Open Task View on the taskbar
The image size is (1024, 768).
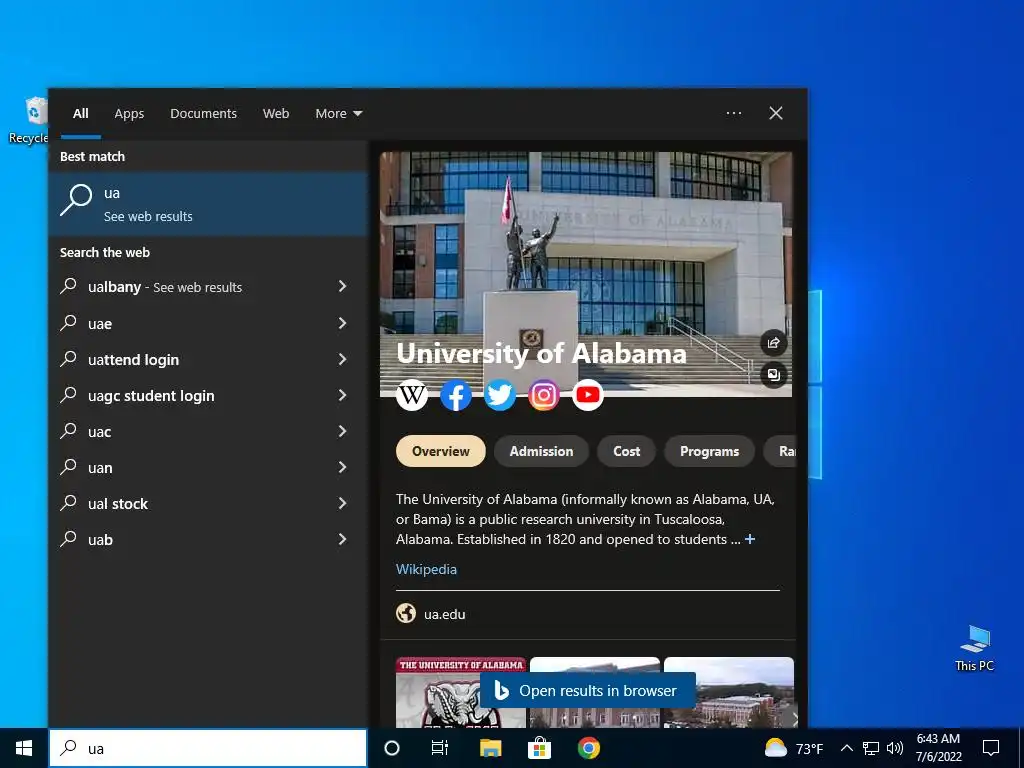tap(440, 748)
